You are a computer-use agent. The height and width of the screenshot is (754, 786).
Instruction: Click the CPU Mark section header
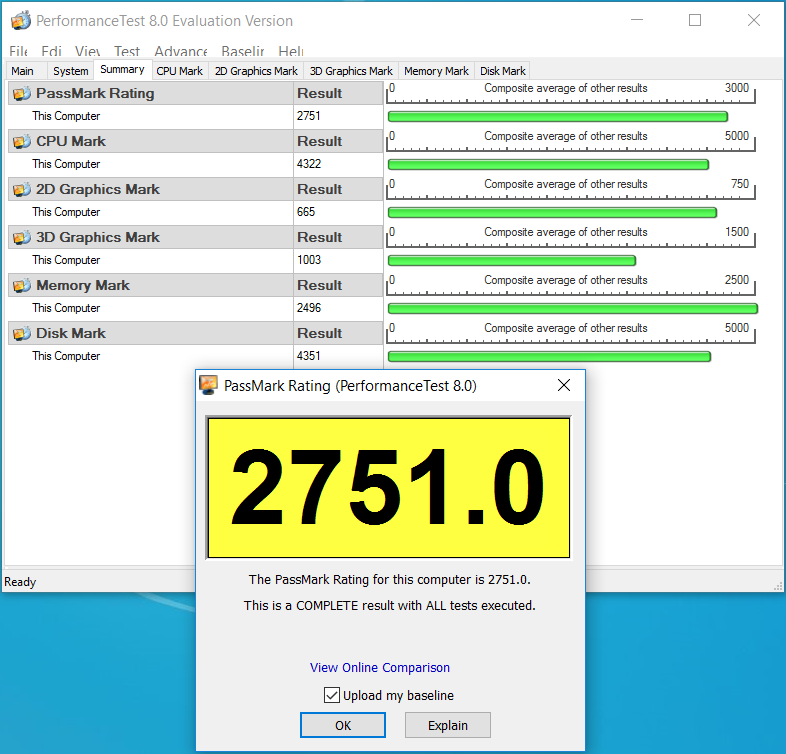pyautogui.click(x=151, y=141)
